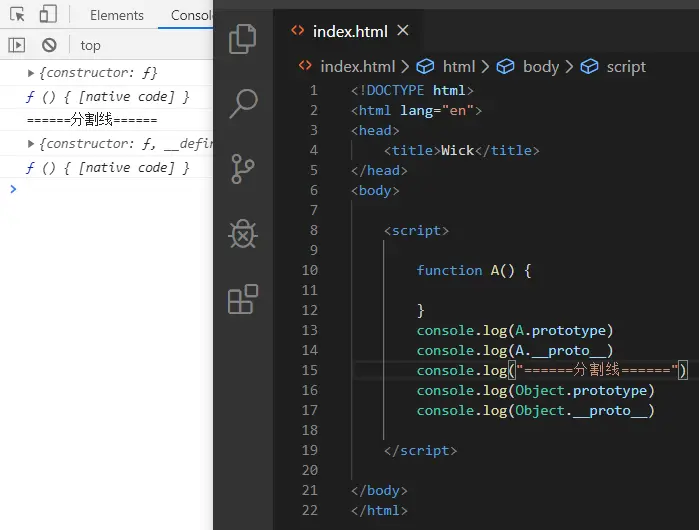Clear console with the circle-slash icon
Viewport: 699px width, 530px height.
click(49, 45)
